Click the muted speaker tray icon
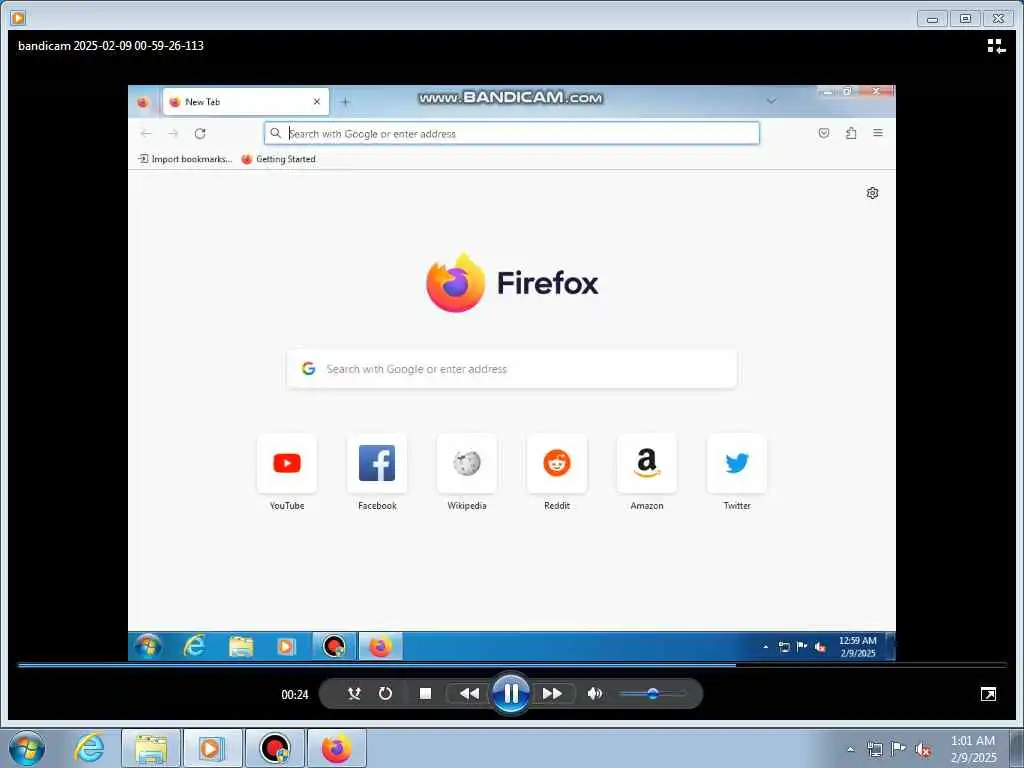1024x768 pixels. [923, 750]
